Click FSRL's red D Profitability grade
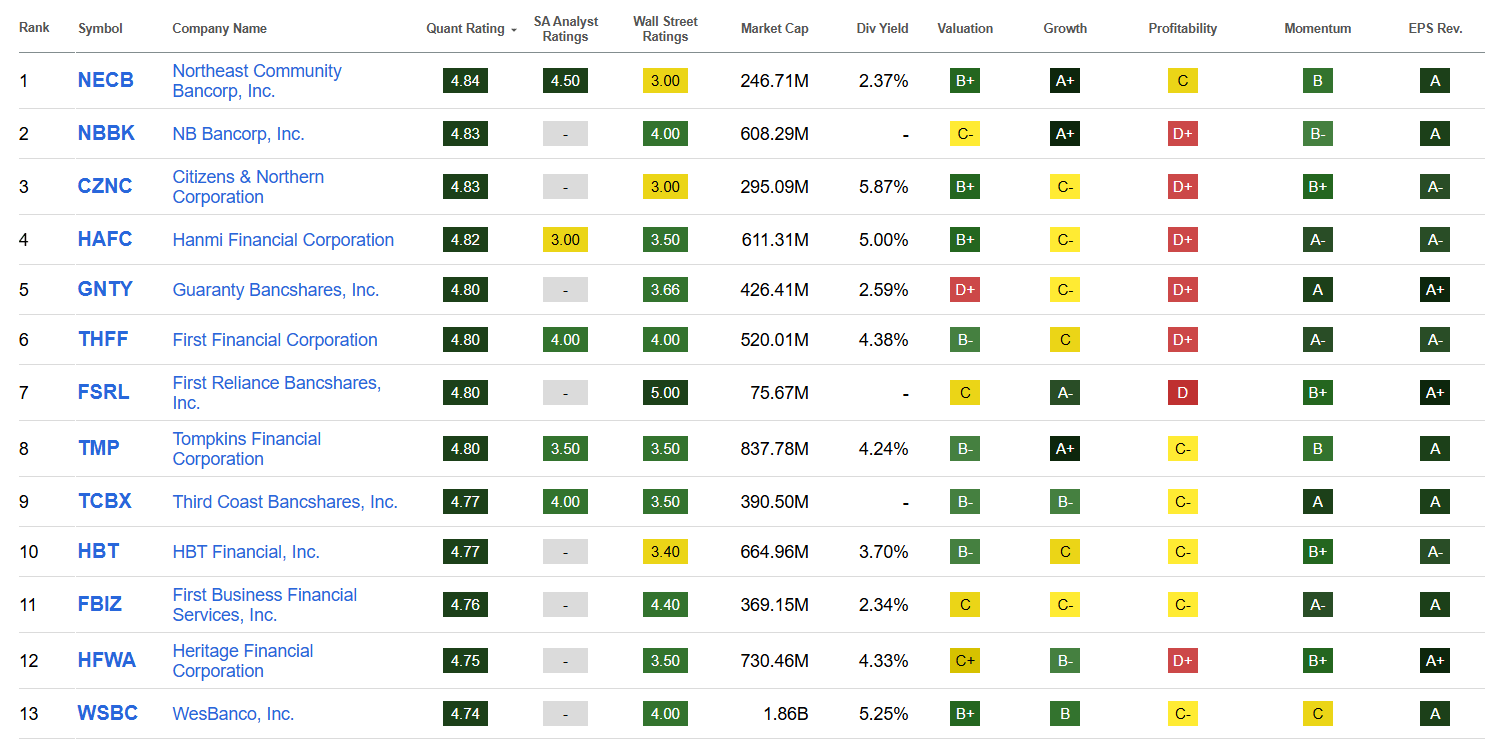The height and width of the screenshot is (742, 1485). (1182, 393)
